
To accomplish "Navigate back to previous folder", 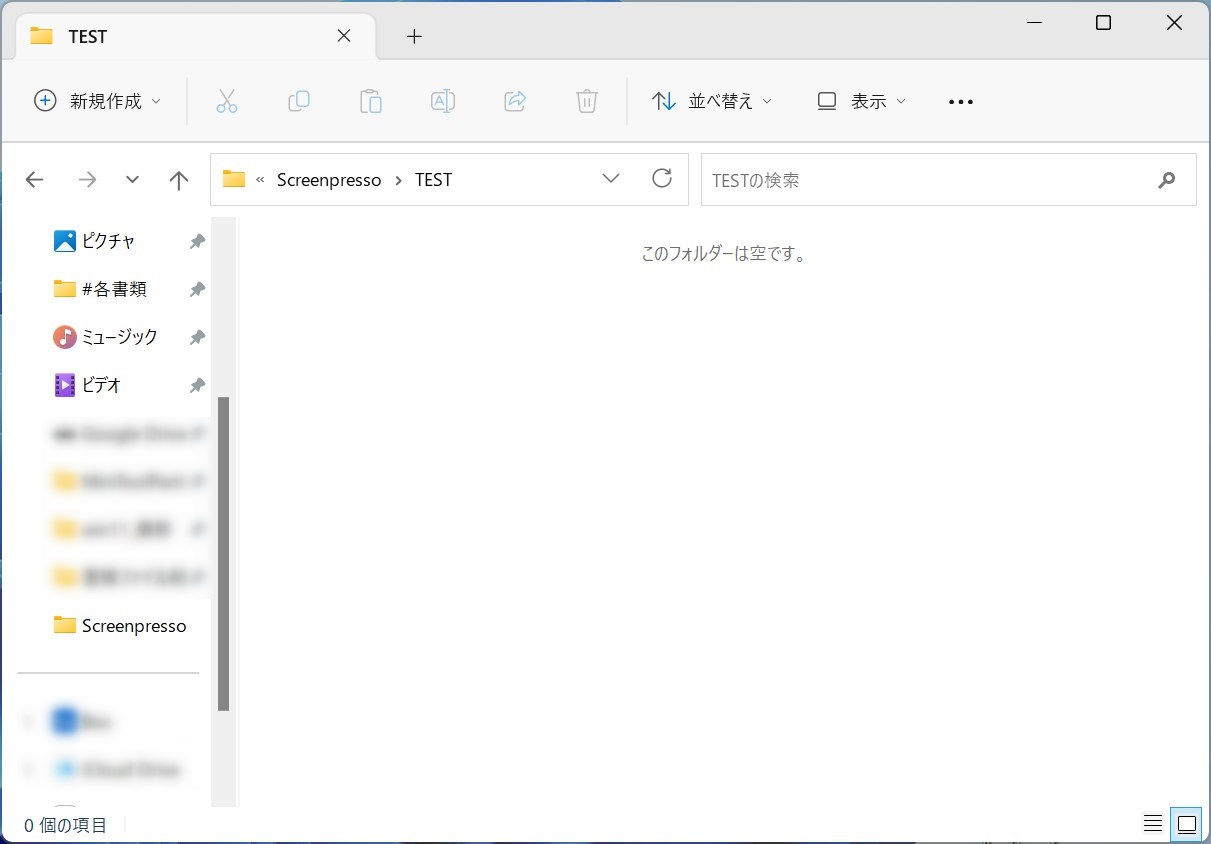I will [x=35, y=180].
